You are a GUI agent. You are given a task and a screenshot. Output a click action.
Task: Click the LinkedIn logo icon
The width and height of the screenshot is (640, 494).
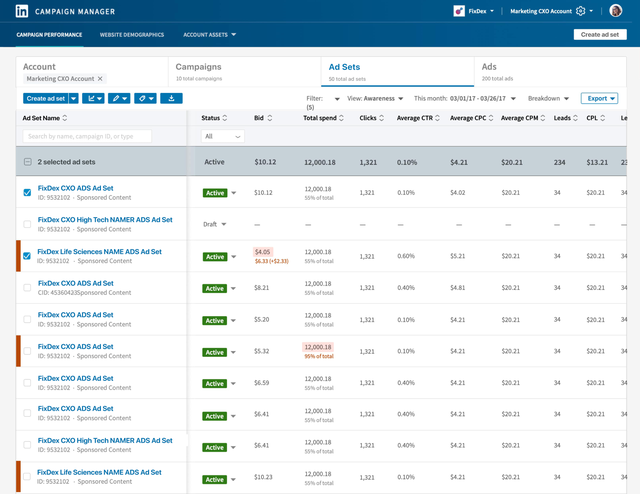tap(22, 11)
